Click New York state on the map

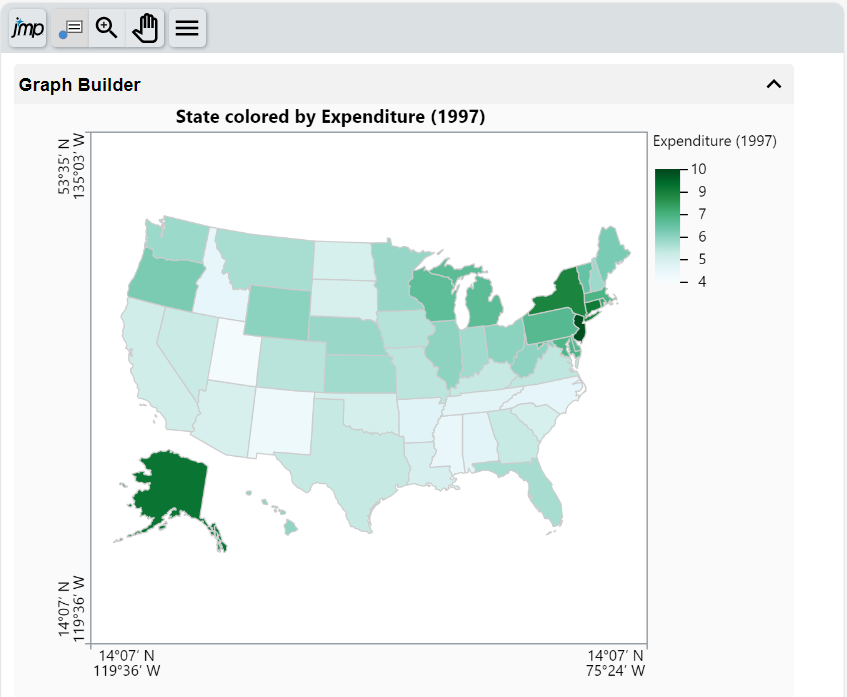click(x=563, y=290)
